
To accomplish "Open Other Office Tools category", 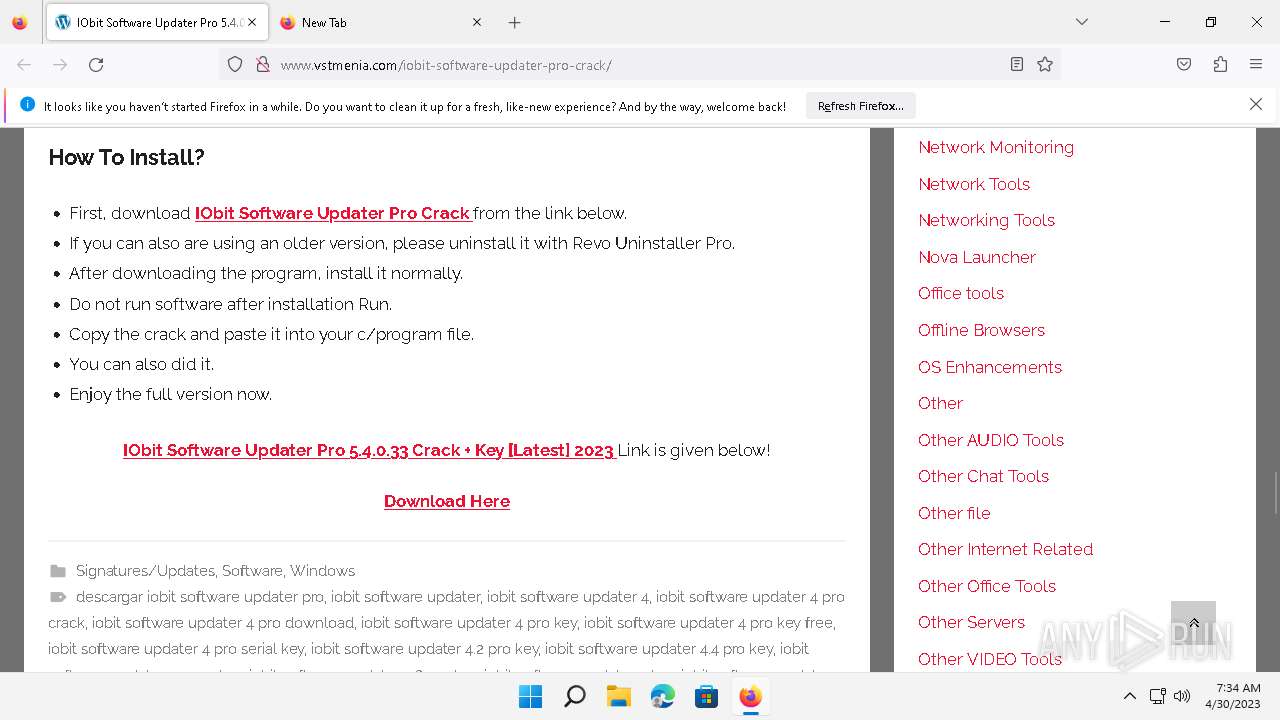I will [987, 586].
